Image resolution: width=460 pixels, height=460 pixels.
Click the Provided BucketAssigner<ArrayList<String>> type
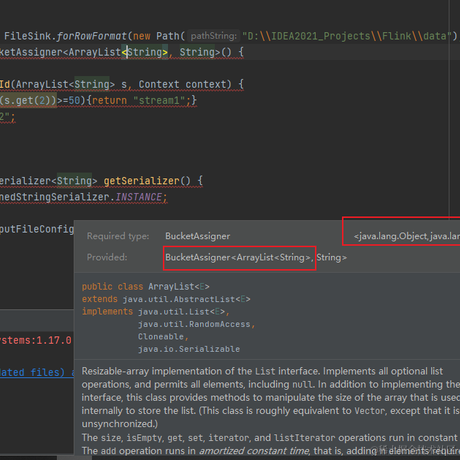pos(239,258)
